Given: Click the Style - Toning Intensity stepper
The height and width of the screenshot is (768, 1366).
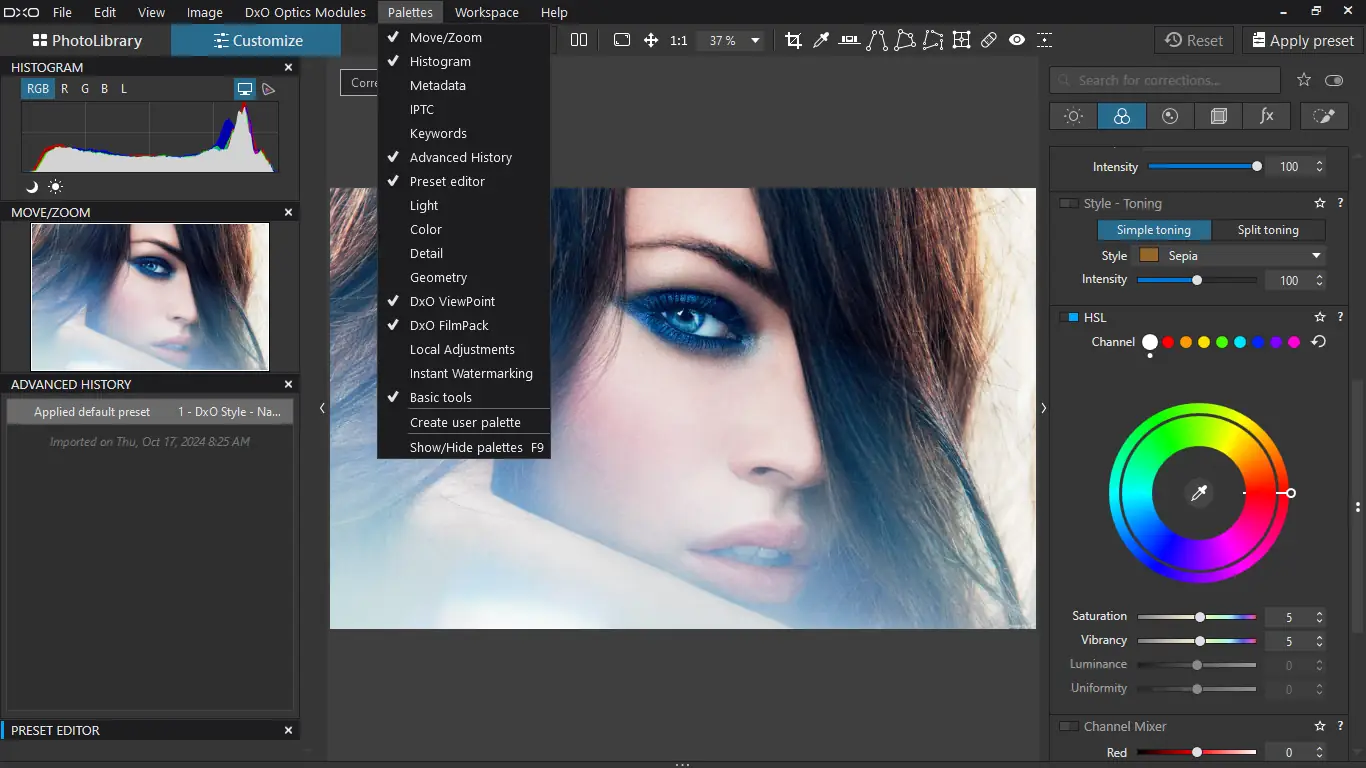Looking at the screenshot, I should 1319,280.
